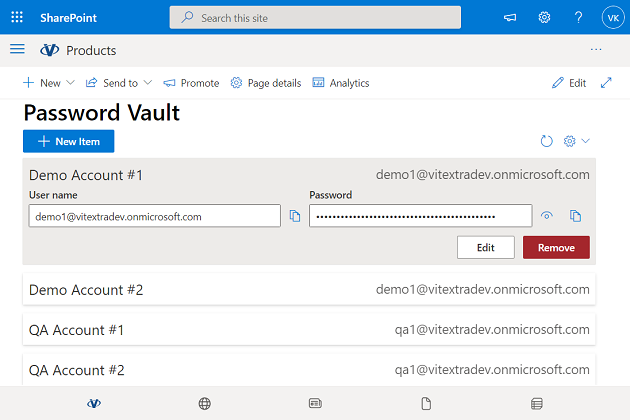Expand the QA Account #2 entry

[309, 370]
